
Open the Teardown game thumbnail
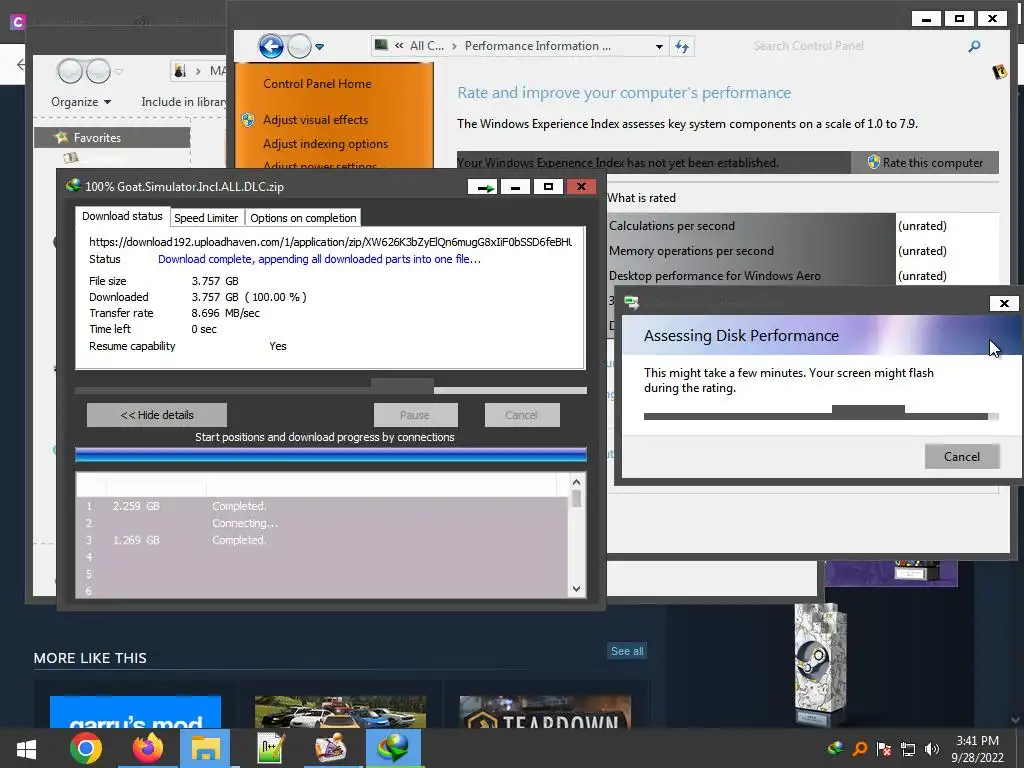545,712
